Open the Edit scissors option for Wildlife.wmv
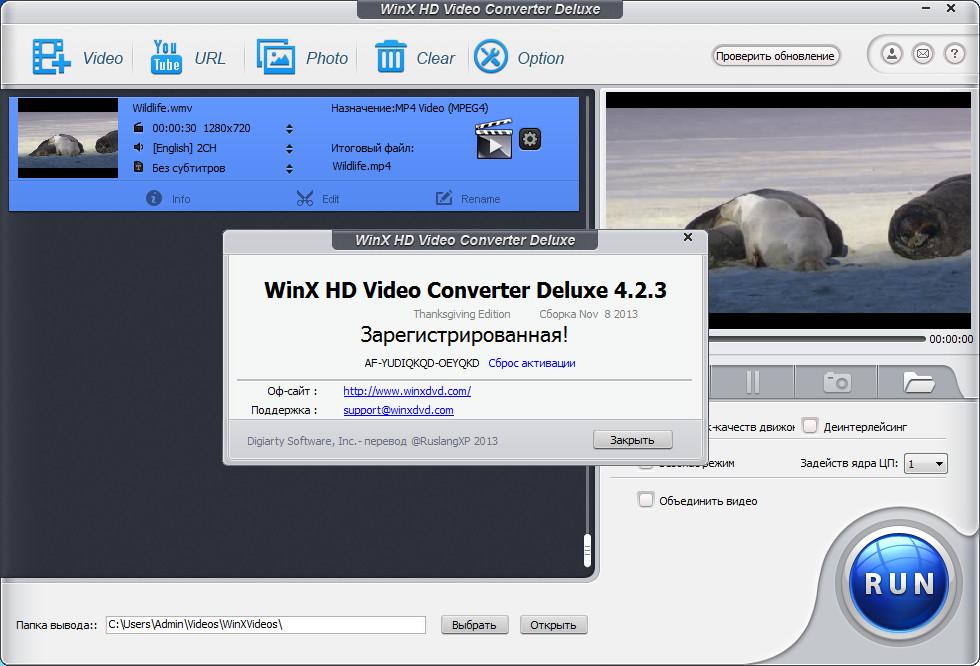980x666 pixels. point(318,198)
